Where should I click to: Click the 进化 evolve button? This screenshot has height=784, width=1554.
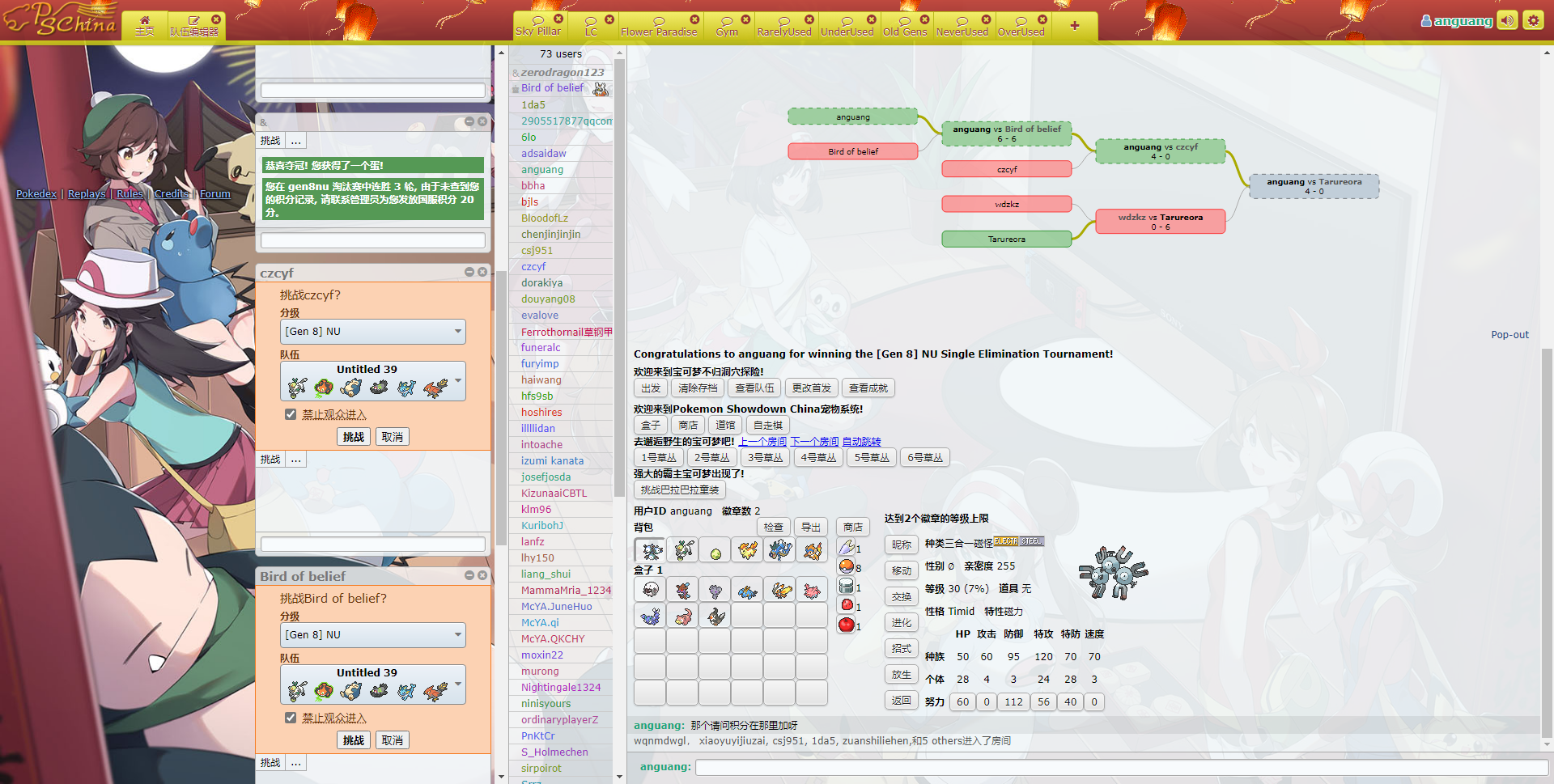coord(901,623)
